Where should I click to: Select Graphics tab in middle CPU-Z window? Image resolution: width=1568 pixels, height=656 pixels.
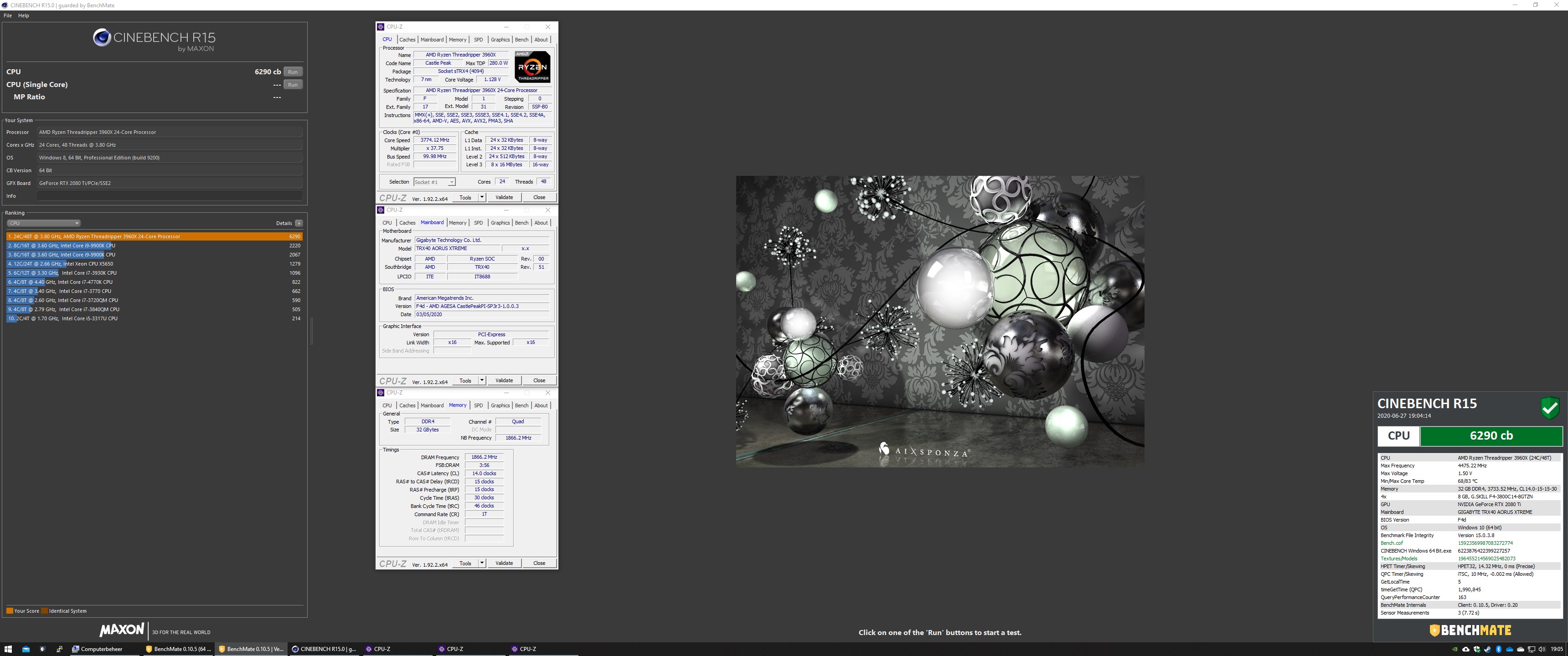click(x=500, y=223)
